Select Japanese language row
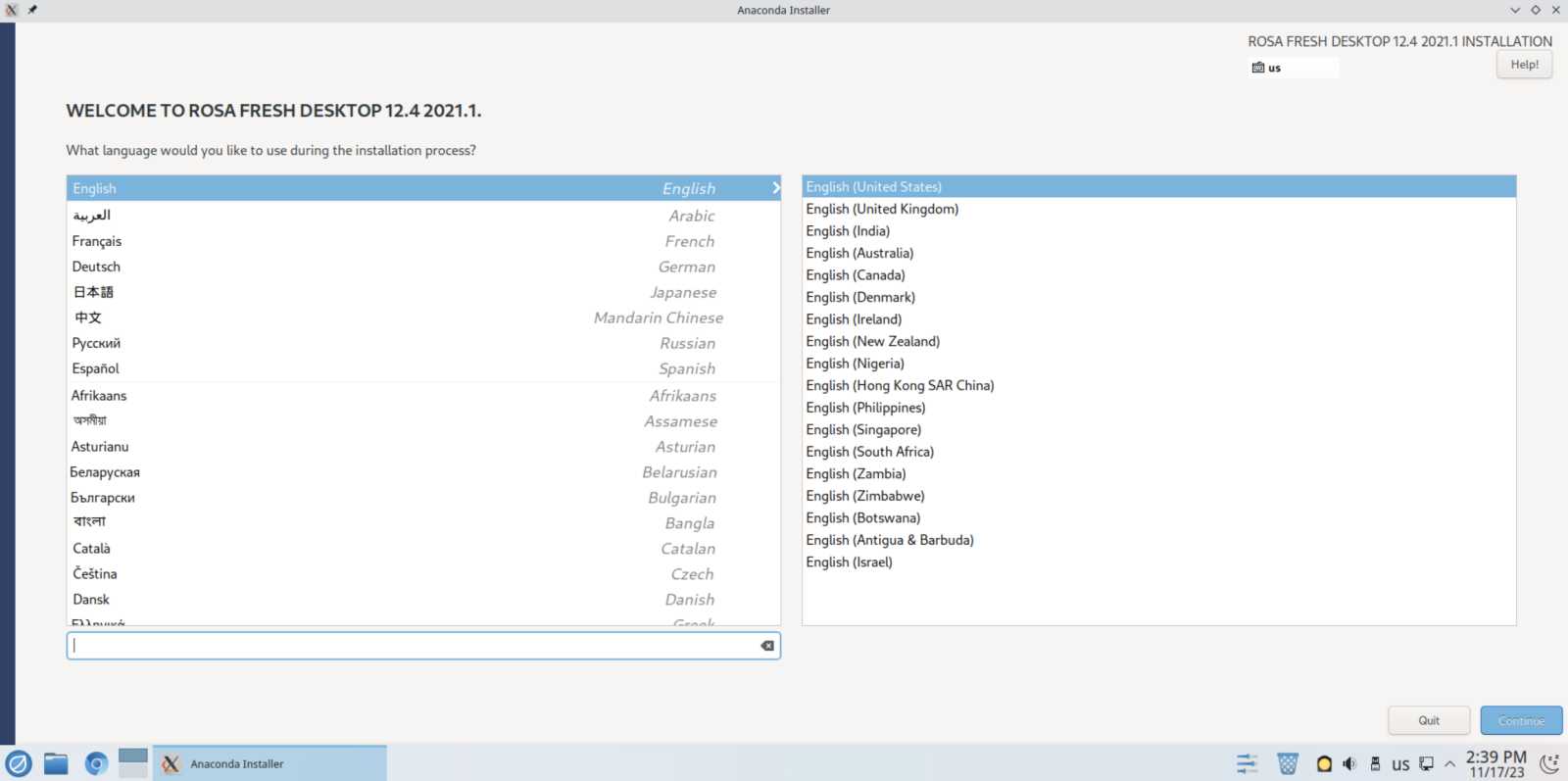Image resolution: width=1568 pixels, height=781 pixels. [x=423, y=292]
